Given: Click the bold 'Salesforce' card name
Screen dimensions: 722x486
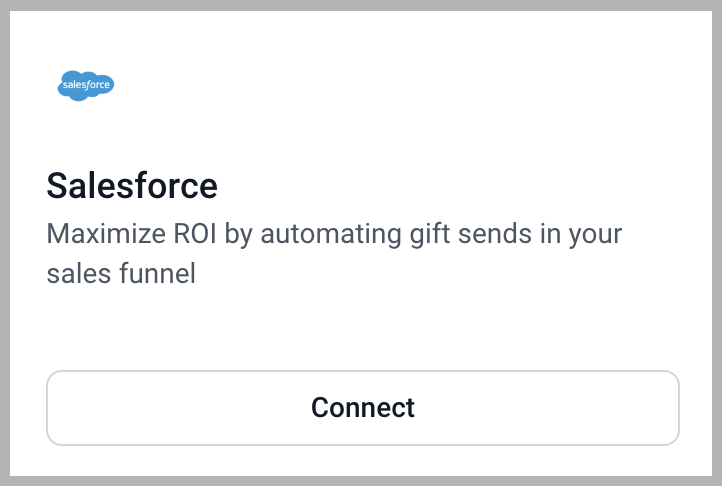Looking at the screenshot, I should [x=132, y=186].
